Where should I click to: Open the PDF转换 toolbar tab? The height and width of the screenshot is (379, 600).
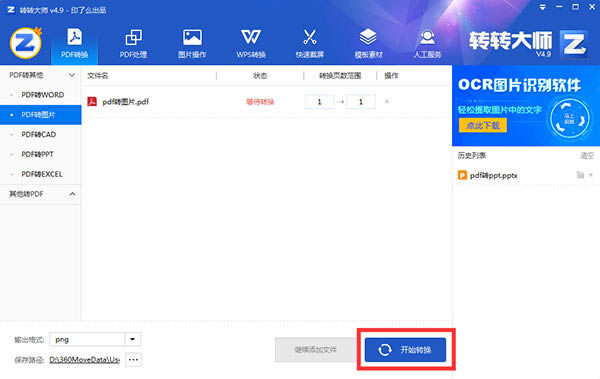click(75, 43)
